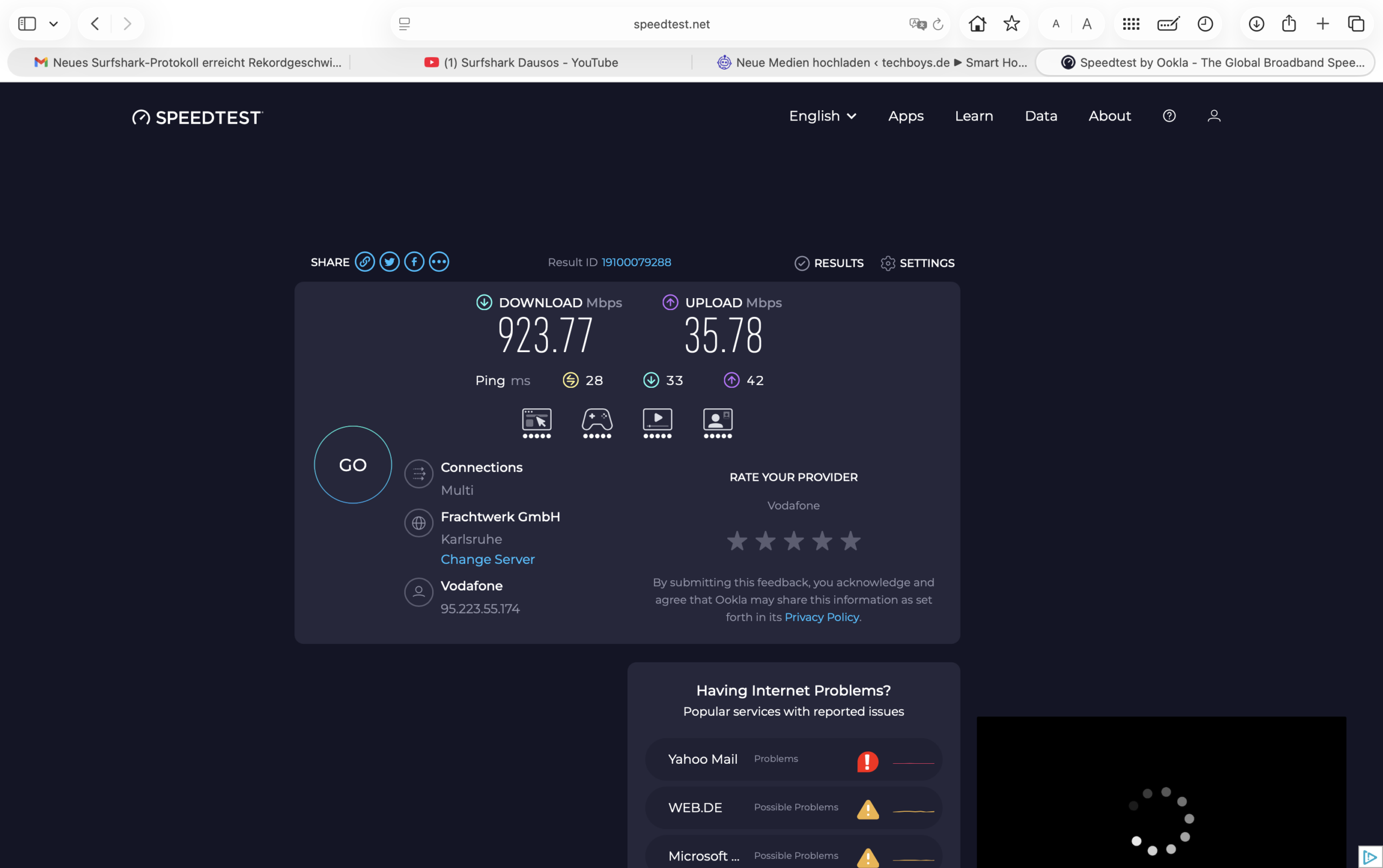Click the speedtest.net address field
The image size is (1383, 868).
(x=671, y=24)
